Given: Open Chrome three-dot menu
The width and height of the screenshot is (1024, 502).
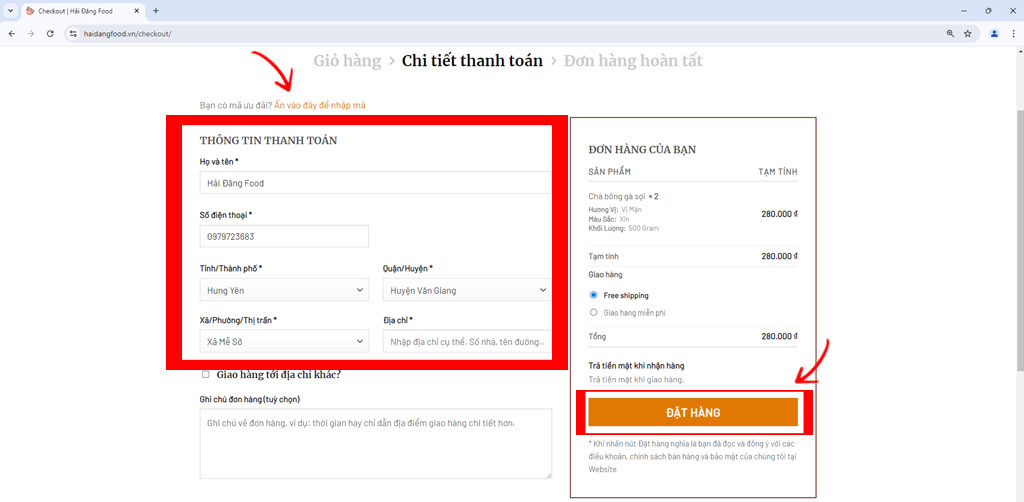Looking at the screenshot, I should point(1013,33).
